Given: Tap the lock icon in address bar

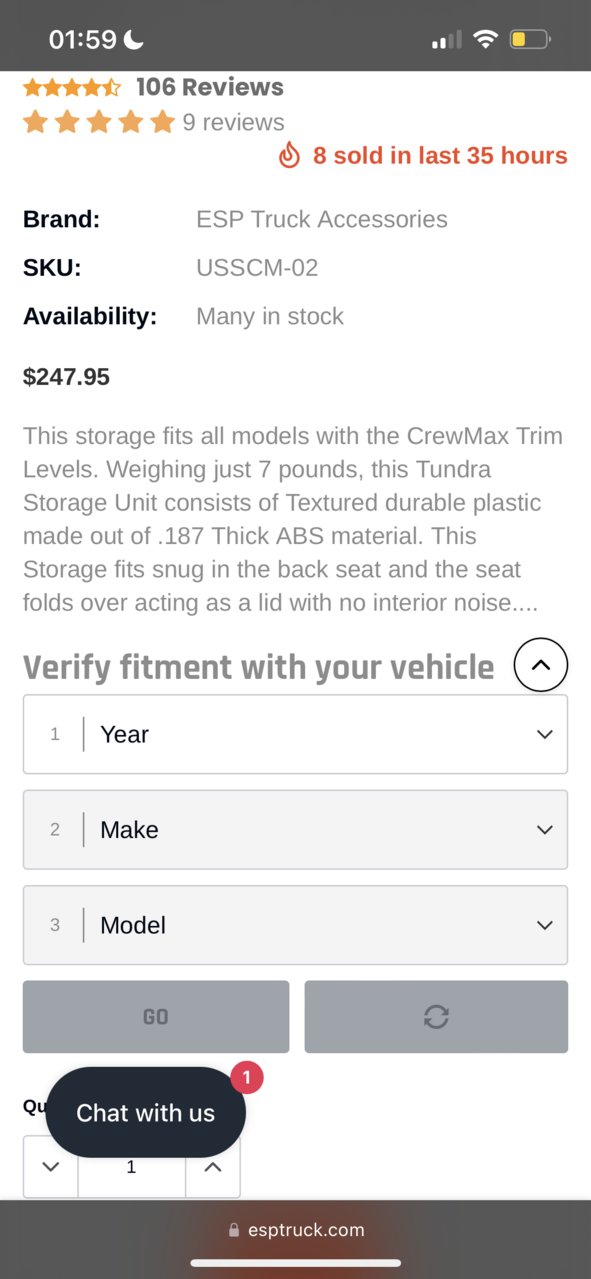Looking at the screenshot, I should (x=234, y=1230).
